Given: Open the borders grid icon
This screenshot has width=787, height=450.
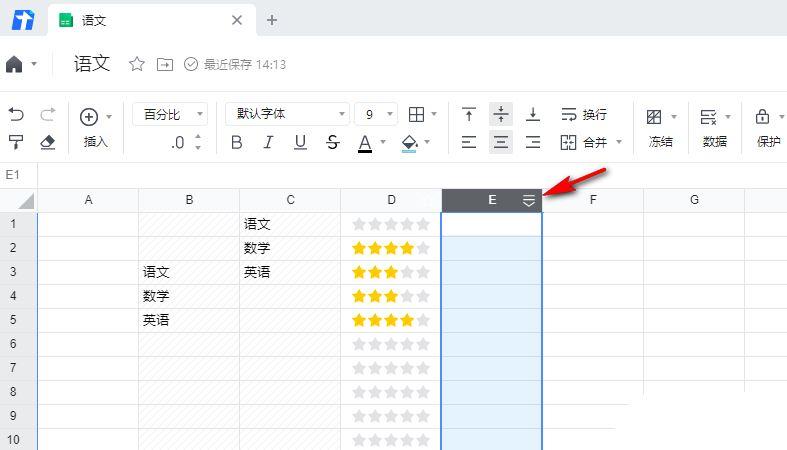Looking at the screenshot, I should (x=417, y=114).
